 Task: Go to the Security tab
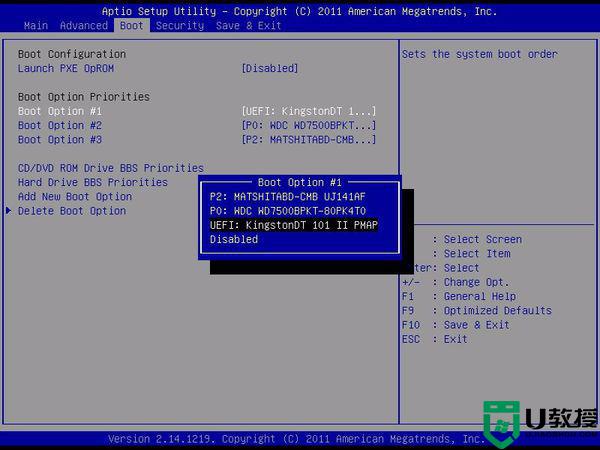(180, 26)
